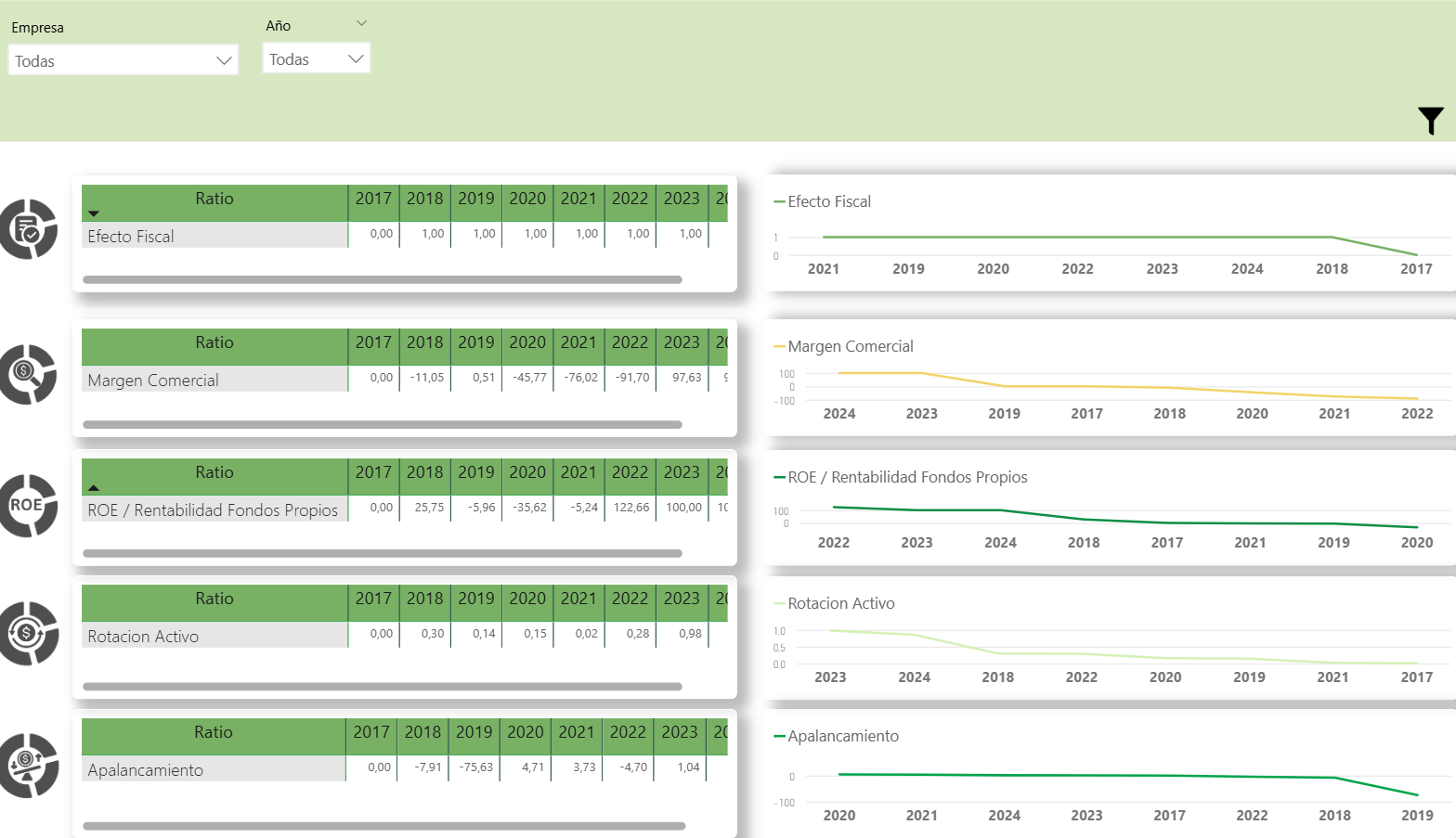Click the Margen Comercial circular icon
The width and height of the screenshot is (1456, 838).
tap(29, 374)
